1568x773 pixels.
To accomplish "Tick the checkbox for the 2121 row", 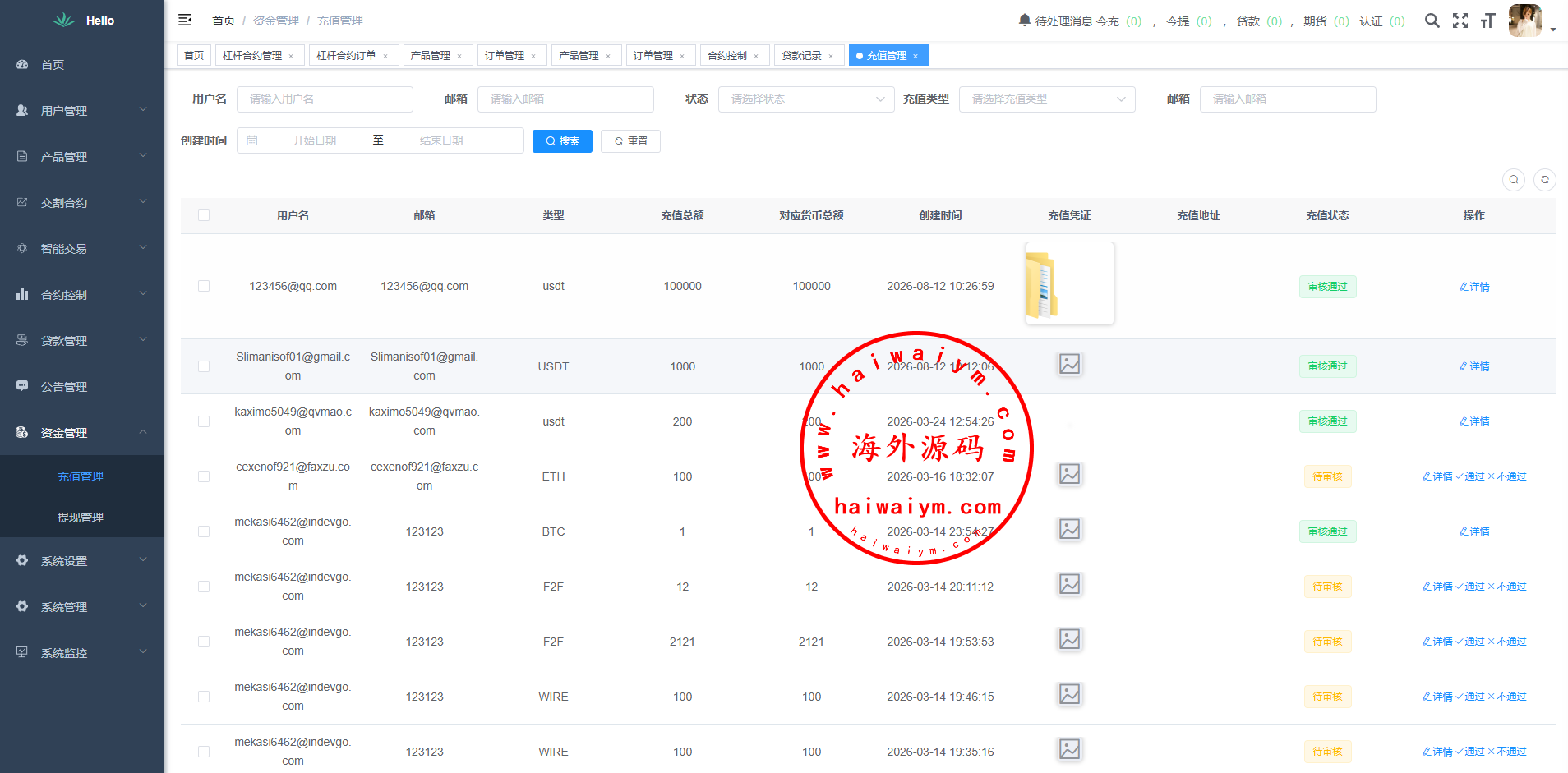I will tap(204, 642).
